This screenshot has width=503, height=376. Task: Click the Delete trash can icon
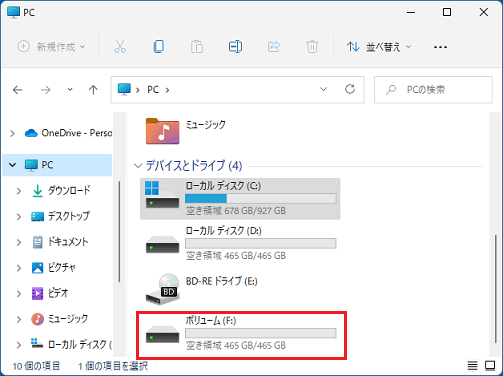[x=312, y=47]
